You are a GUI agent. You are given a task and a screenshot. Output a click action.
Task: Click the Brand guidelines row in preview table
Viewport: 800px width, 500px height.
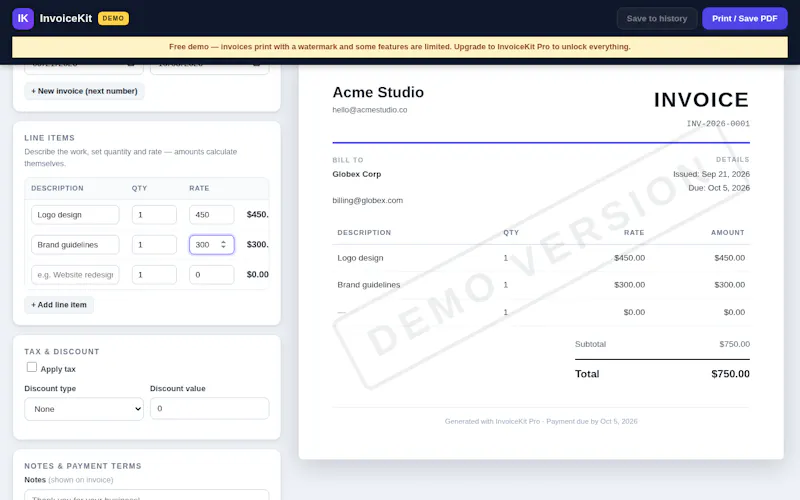click(x=541, y=285)
